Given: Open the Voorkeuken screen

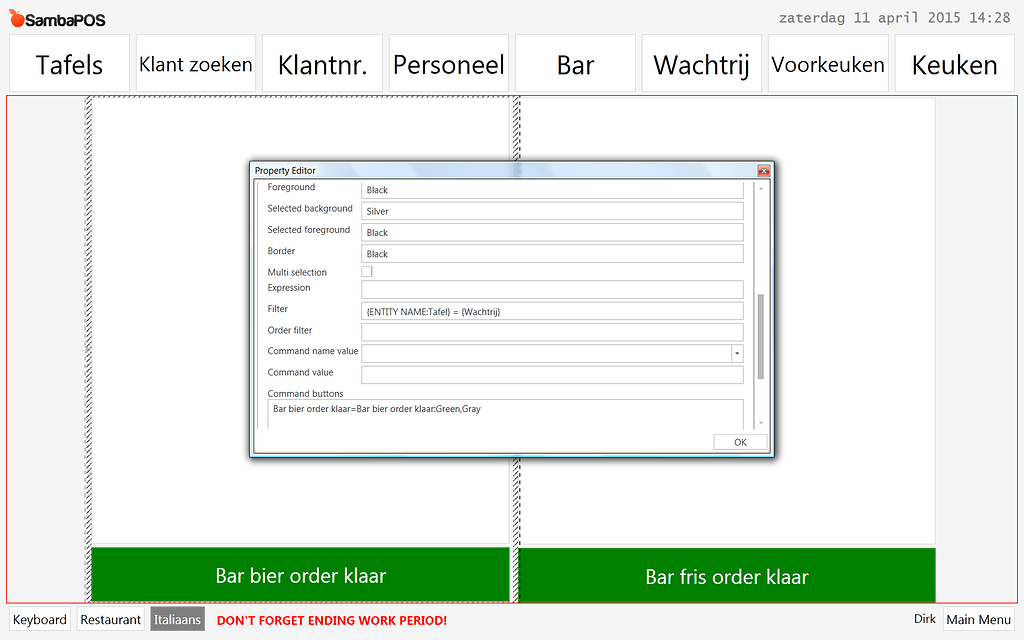Looking at the screenshot, I should pyautogui.click(x=828, y=63).
